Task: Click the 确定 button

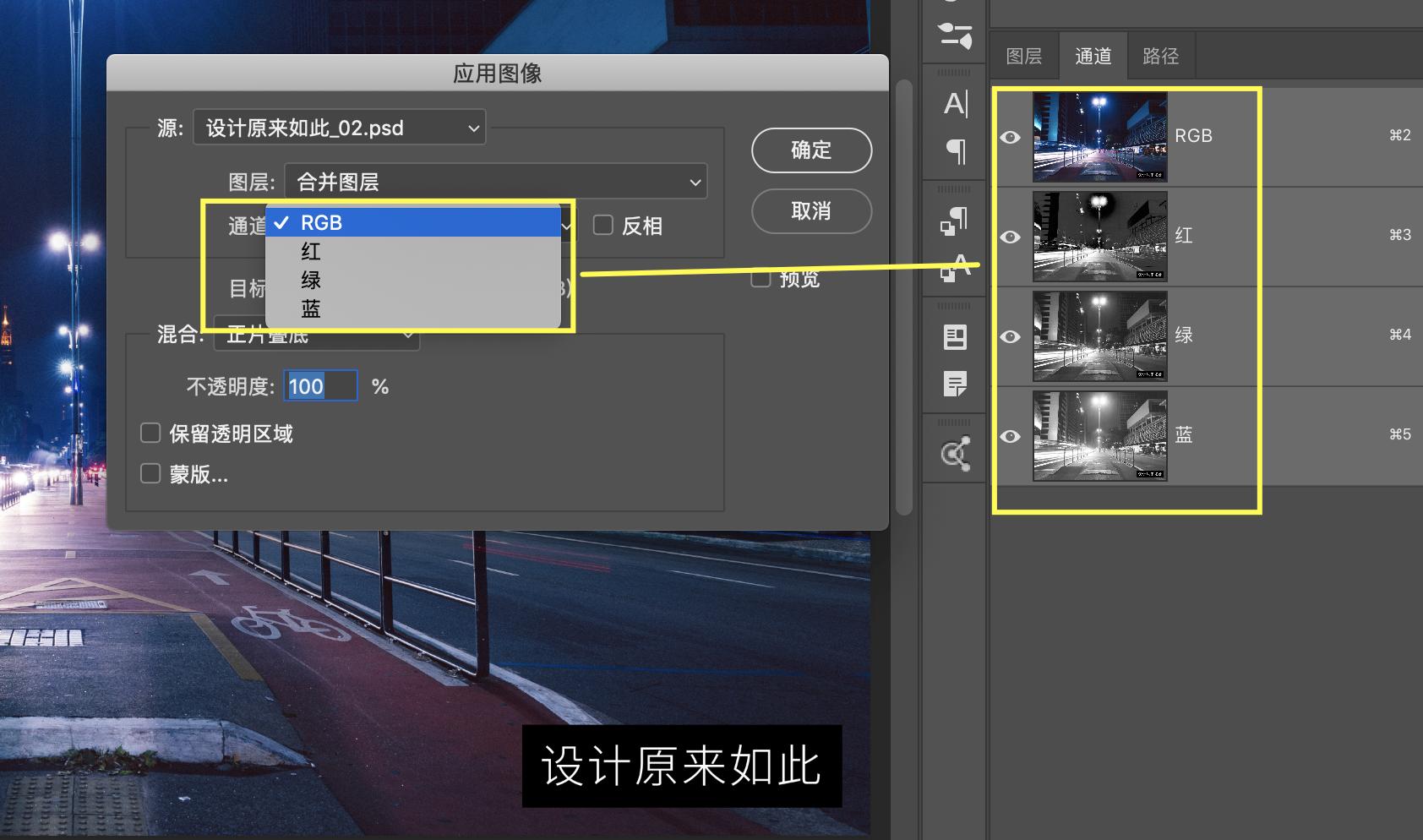Action: pyautogui.click(x=810, y=150)
